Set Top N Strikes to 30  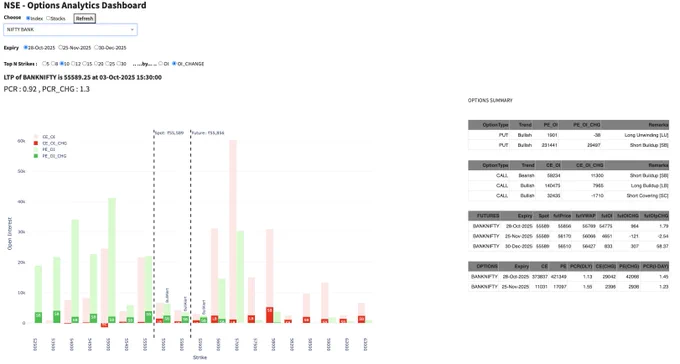pos(119,63)
